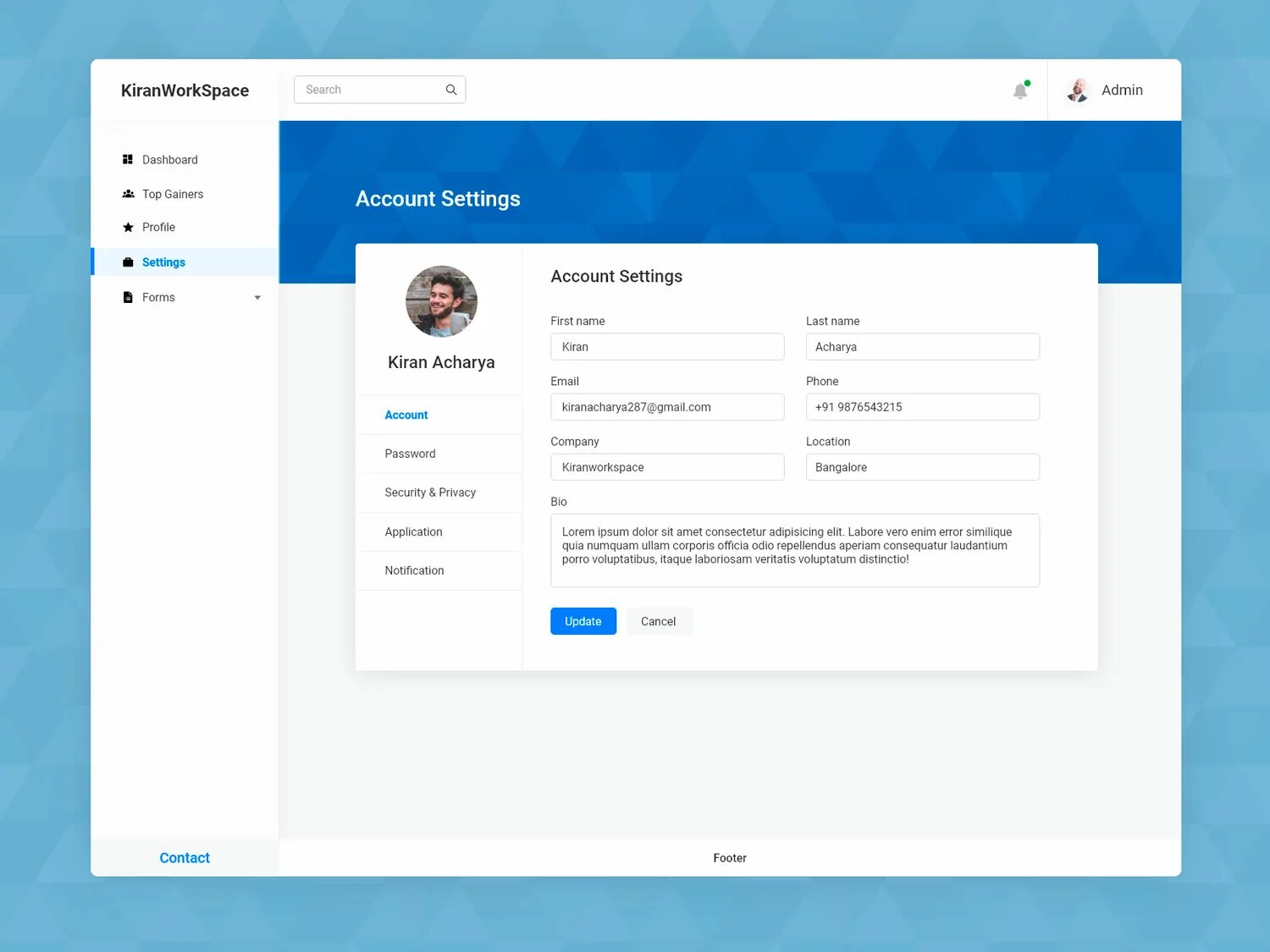Click the Location label
The image size is (1270, 952).
click(828, 442)
